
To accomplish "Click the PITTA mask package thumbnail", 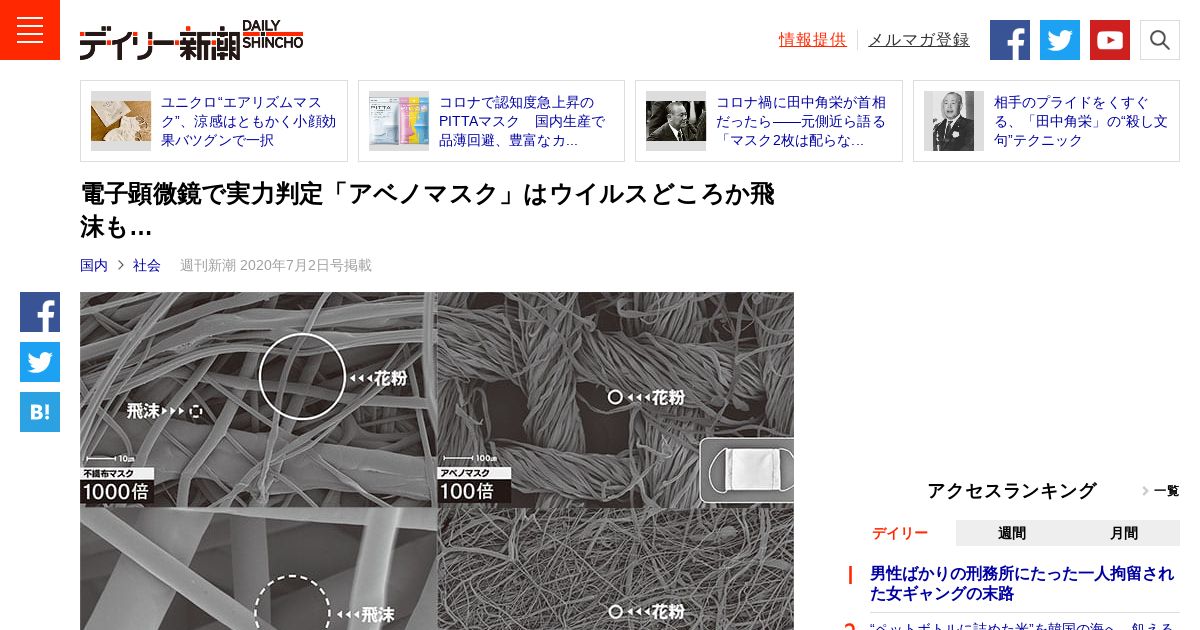I will click(x=399, y=121).
